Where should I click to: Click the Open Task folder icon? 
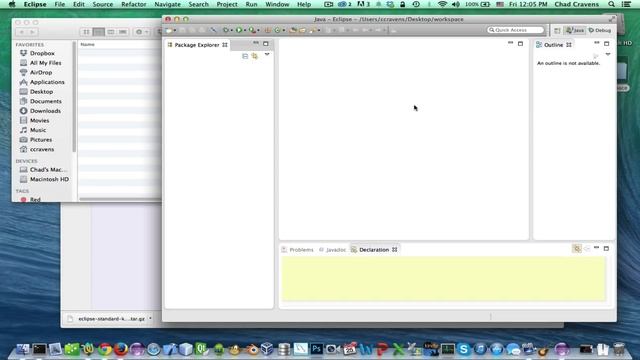coord(302,30)
